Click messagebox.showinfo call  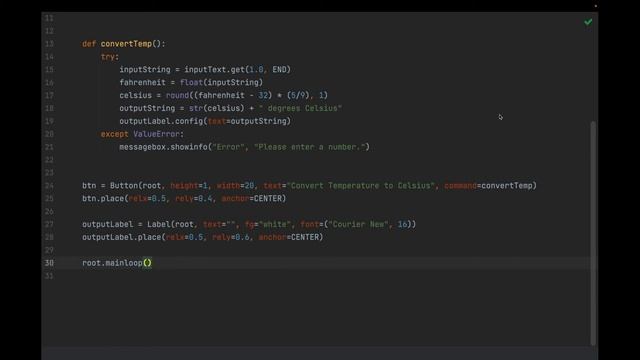163,147
